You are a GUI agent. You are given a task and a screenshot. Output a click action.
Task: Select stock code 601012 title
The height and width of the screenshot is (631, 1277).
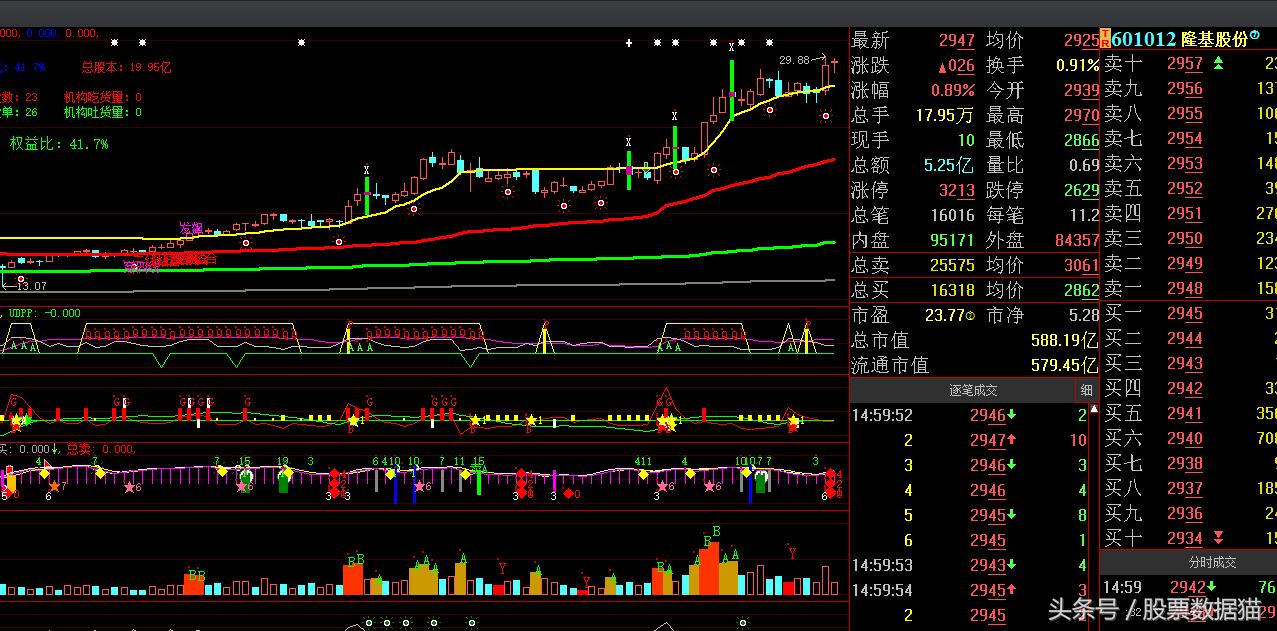(x=1143, y=39)
